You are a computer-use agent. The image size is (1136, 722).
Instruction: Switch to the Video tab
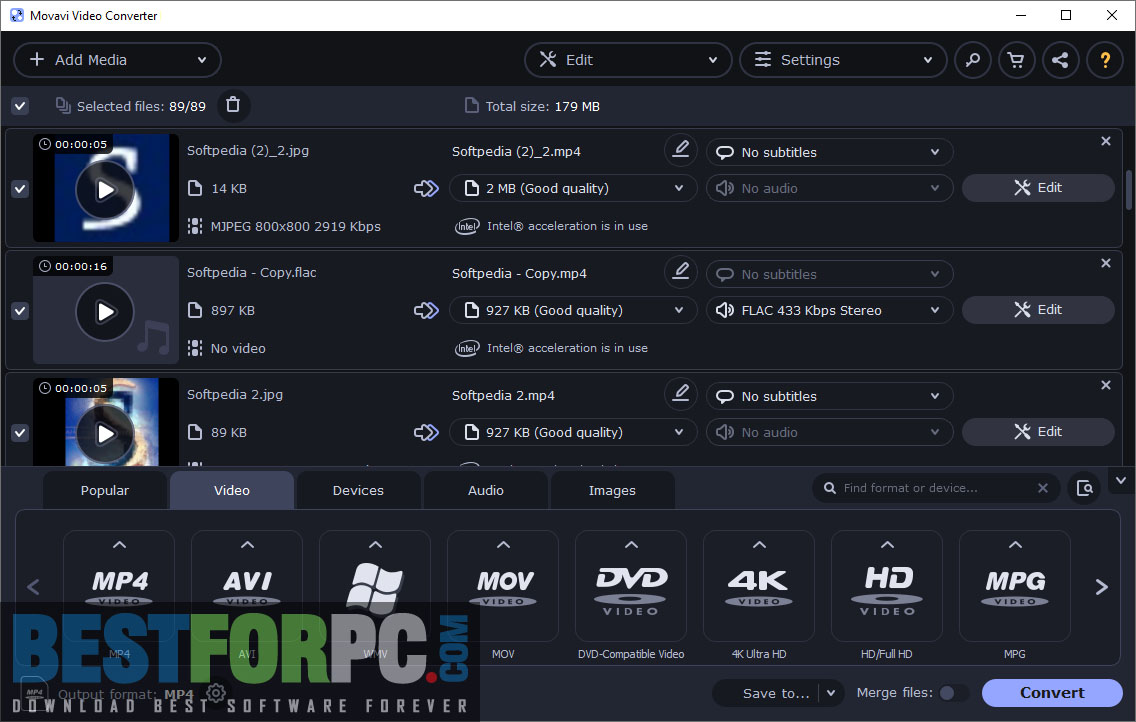pos(232,490)
